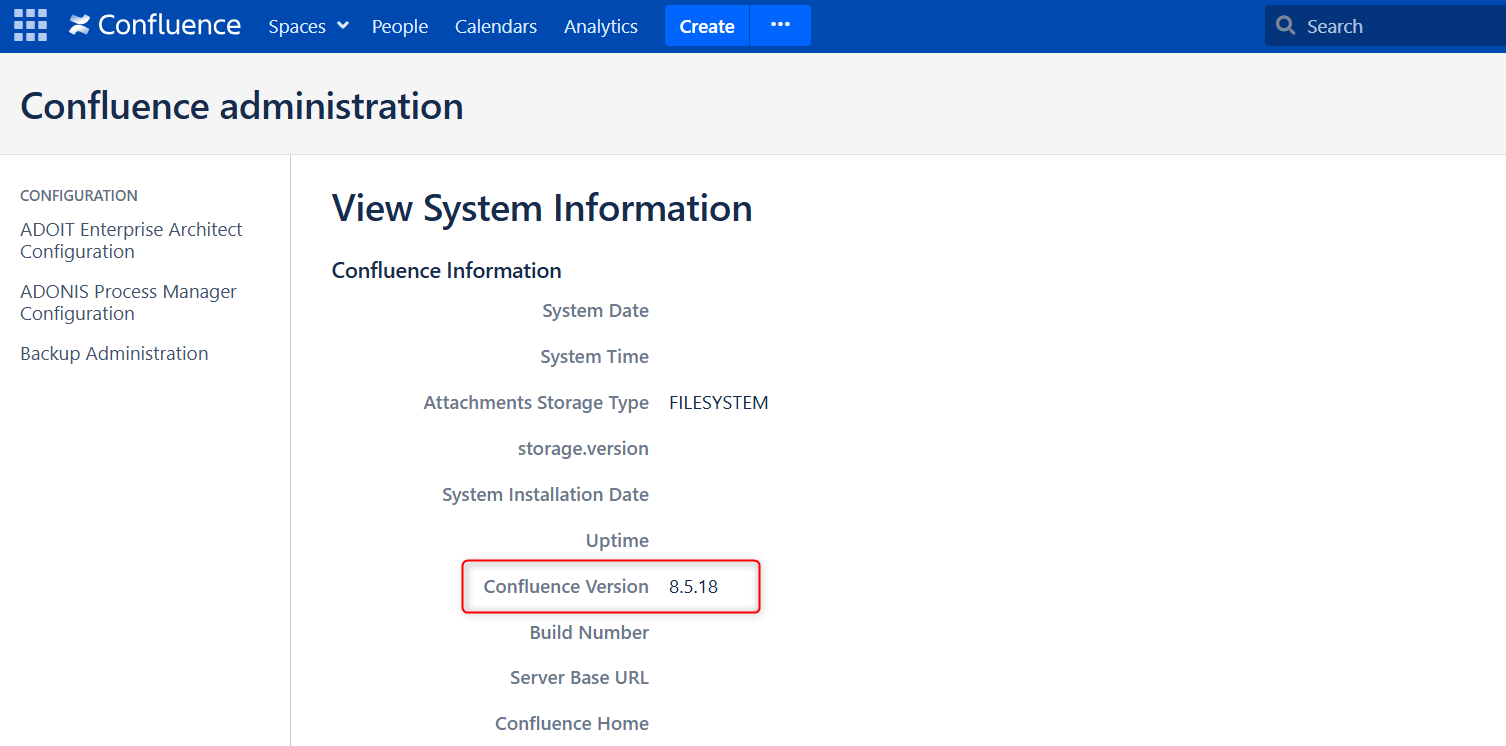Click the View System Information title

pyautogui.click(x=542, y=208)
